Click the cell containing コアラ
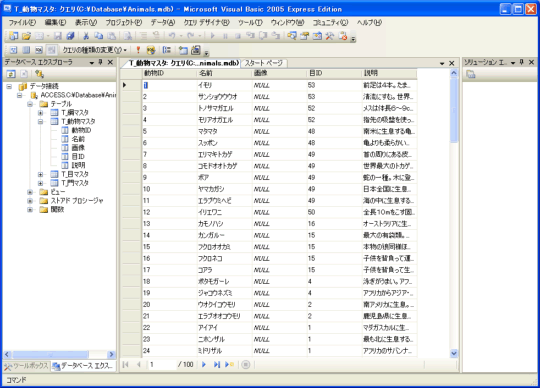Screen dimensions: 540x388 coord(224,270)
